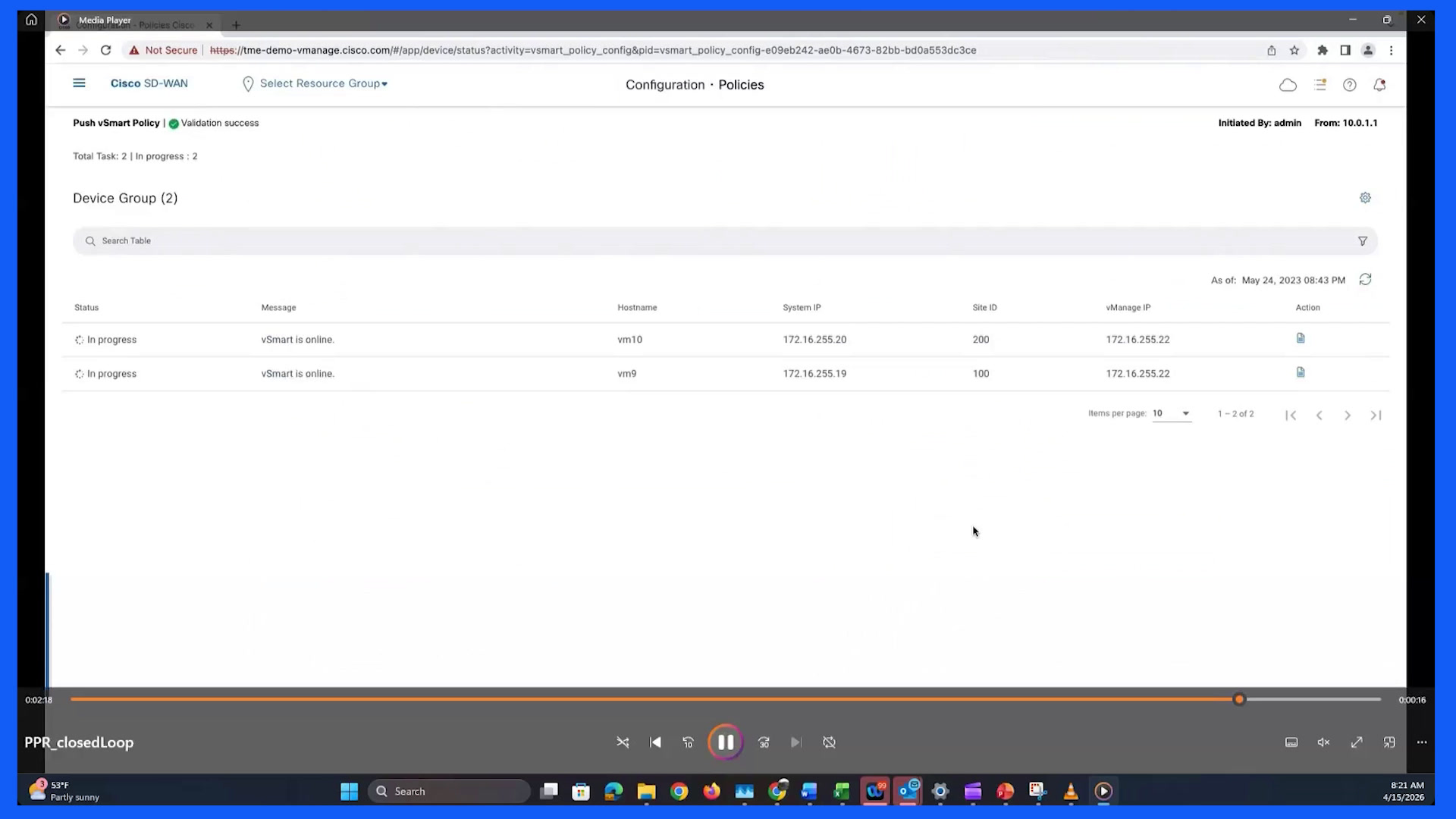This screenshot has width=1456, height=819.
Task: Open mini player view
Action: (x=1389, y=742)
